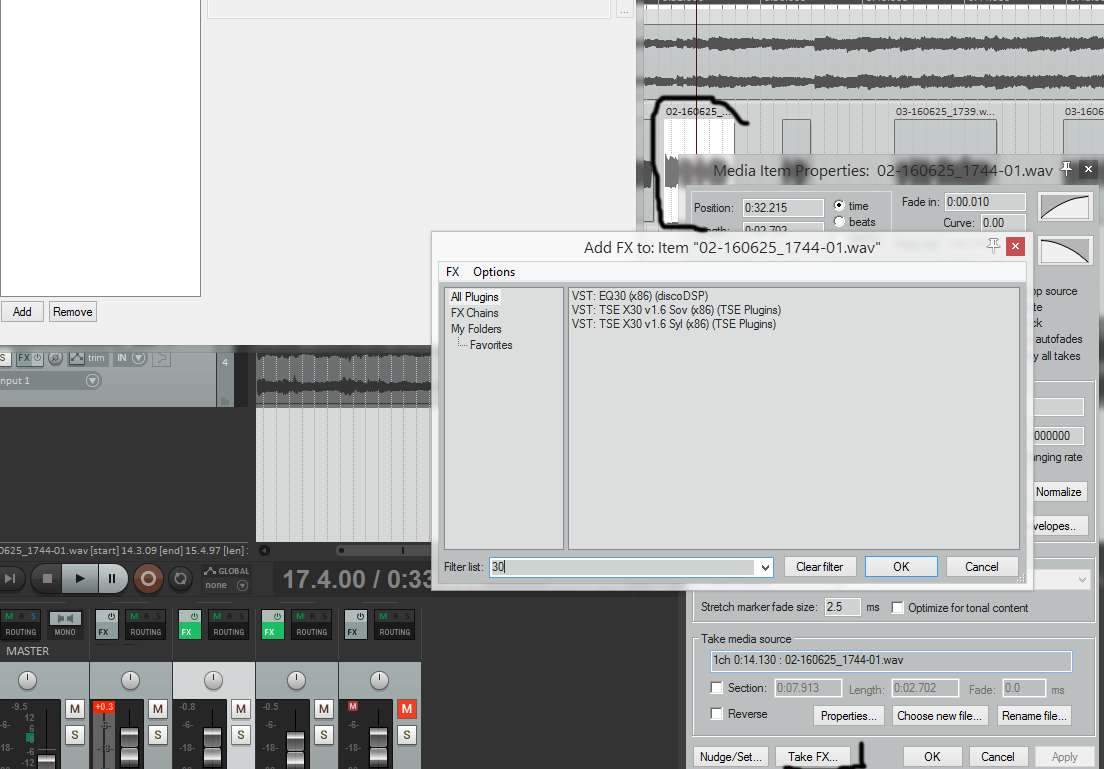Click the transport Stop button

point(46,578)
